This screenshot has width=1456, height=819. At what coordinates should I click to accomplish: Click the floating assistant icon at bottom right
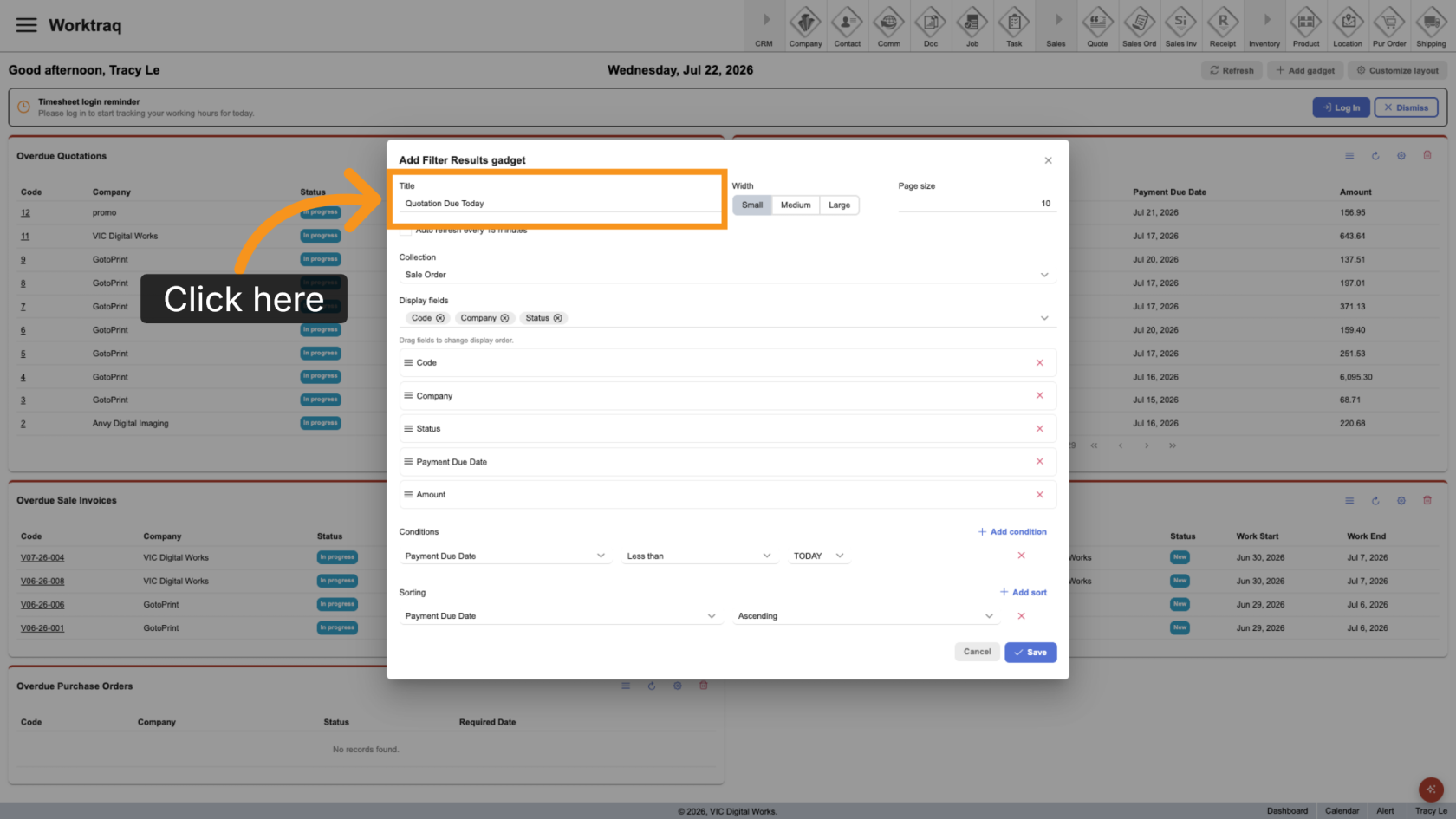point(1431,790)
